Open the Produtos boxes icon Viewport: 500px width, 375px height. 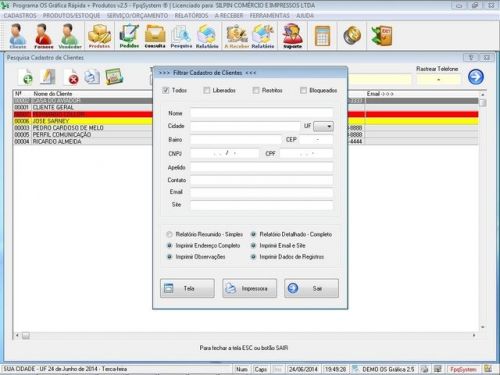click(99, 36)
